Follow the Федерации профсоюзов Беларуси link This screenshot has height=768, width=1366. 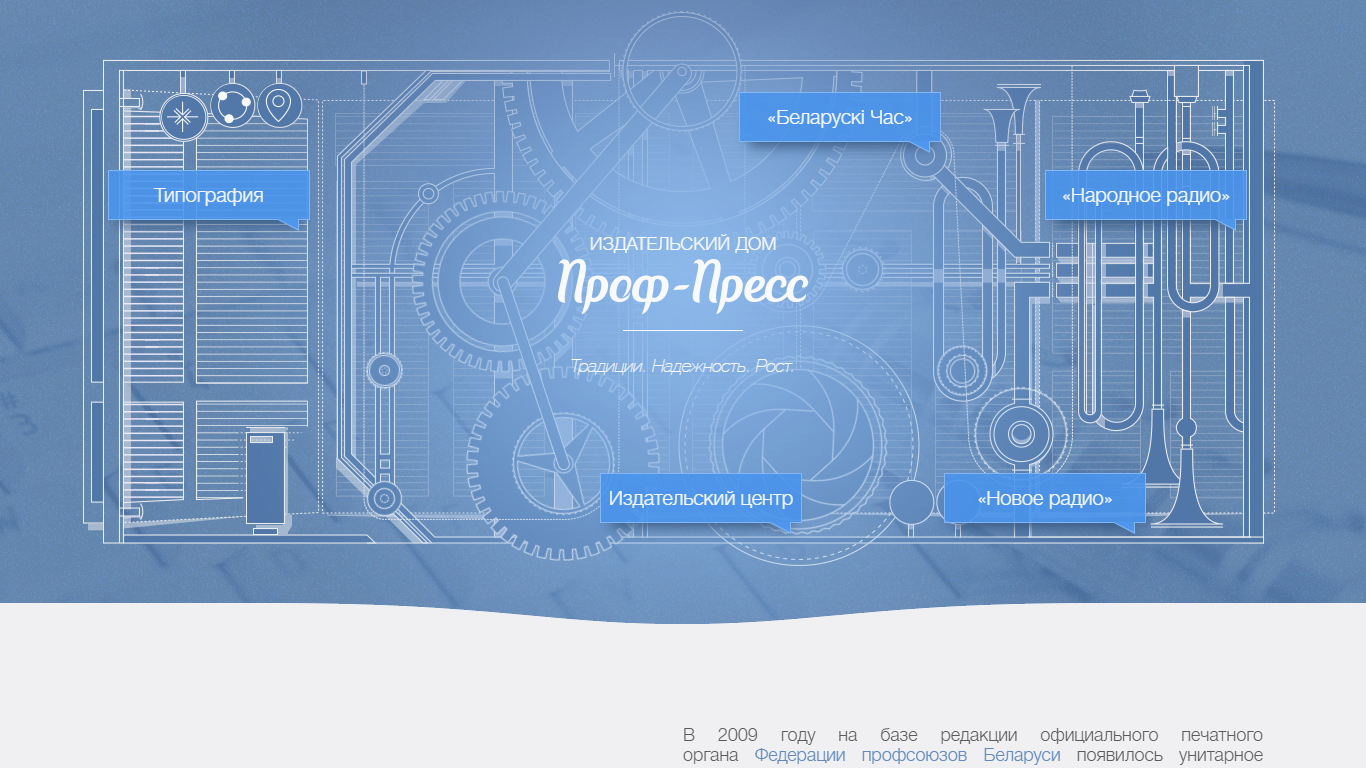907,755
